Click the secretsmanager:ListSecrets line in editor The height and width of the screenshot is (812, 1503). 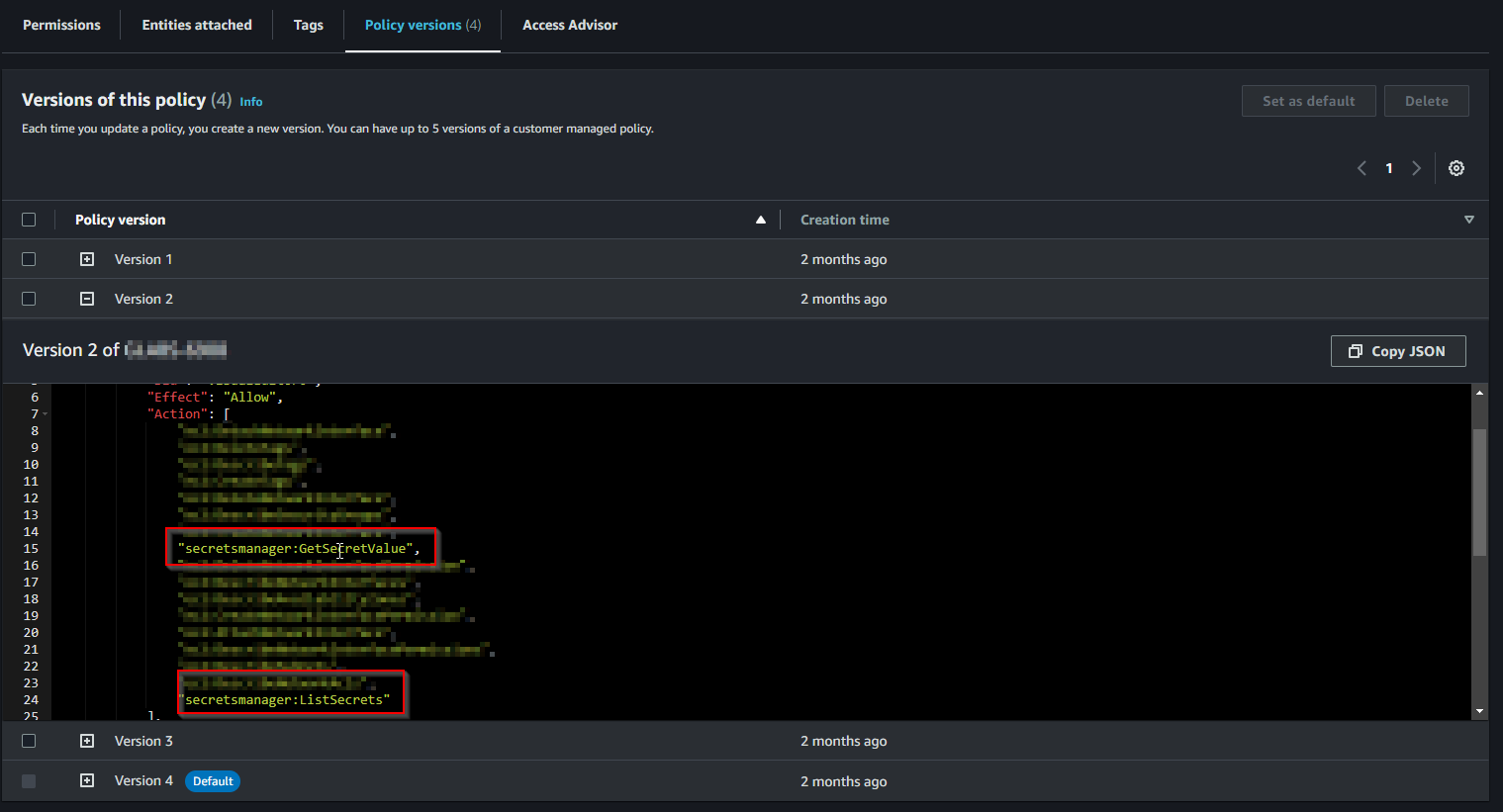pos(284,700)
